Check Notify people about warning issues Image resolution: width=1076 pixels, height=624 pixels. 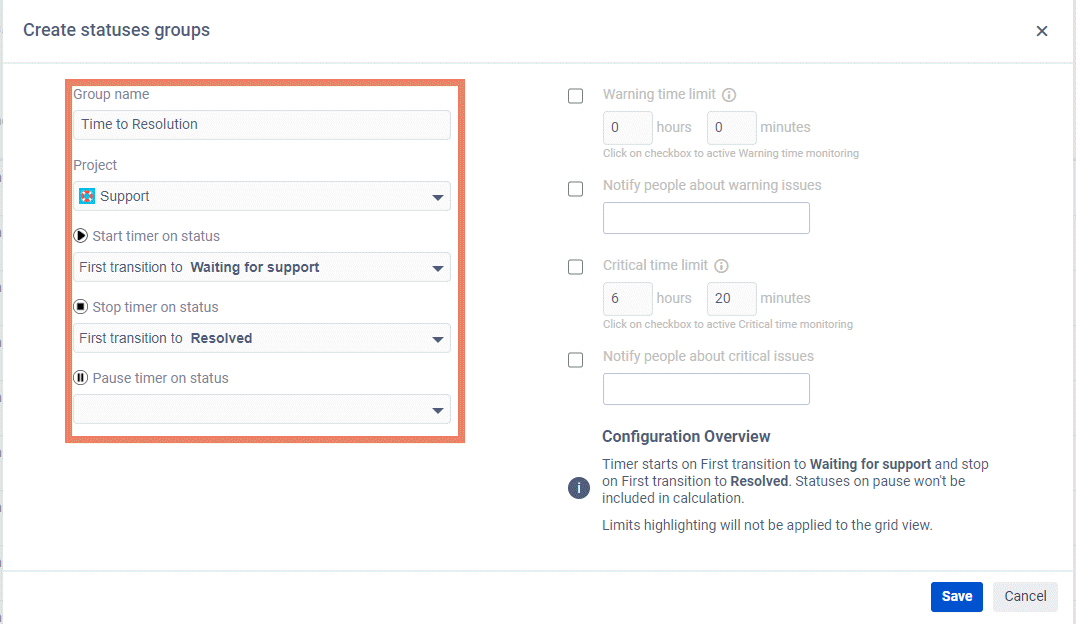[575, 188]
